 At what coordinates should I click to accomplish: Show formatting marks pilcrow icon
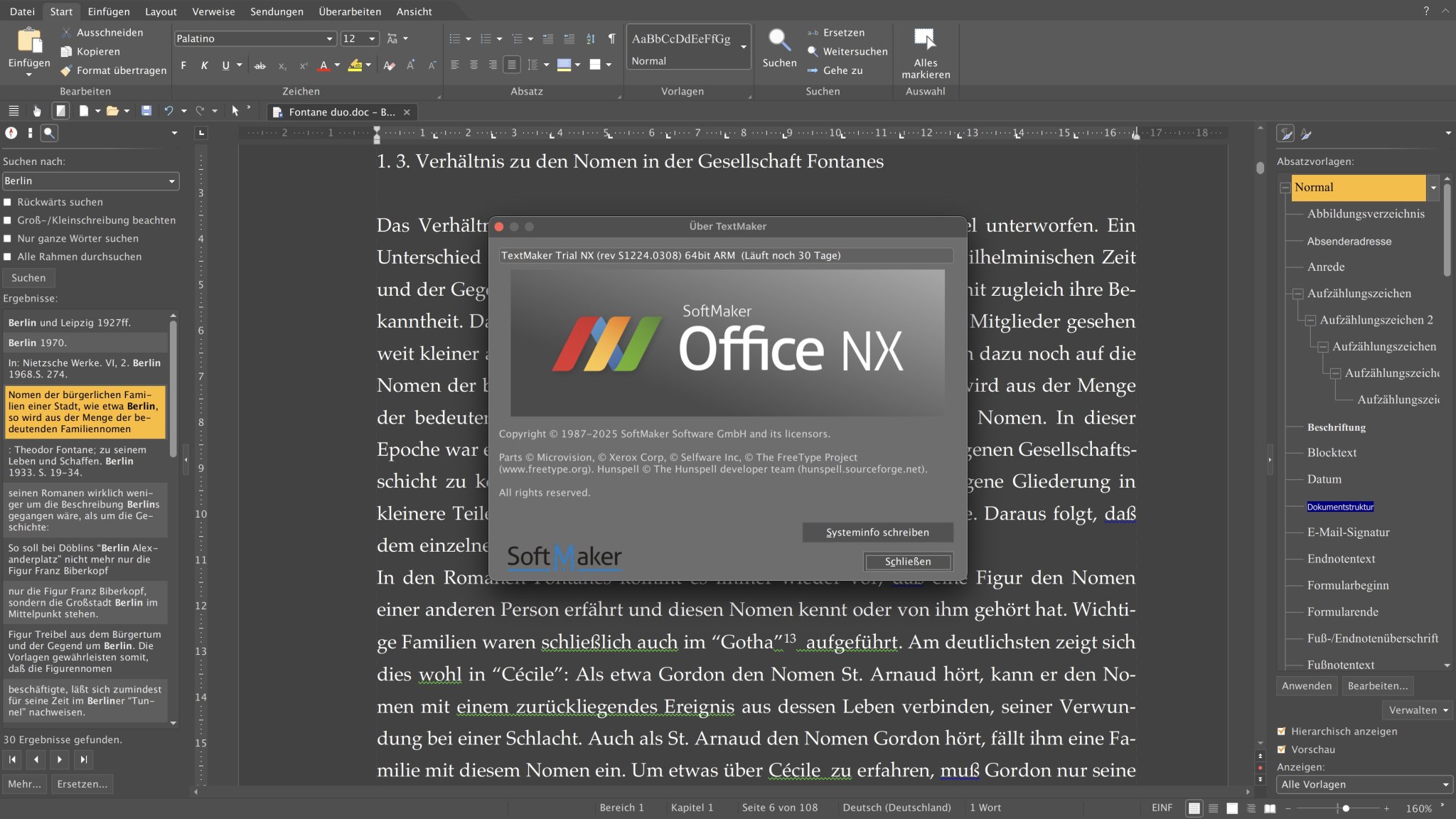pyautogui.click(x=611, y=38)
